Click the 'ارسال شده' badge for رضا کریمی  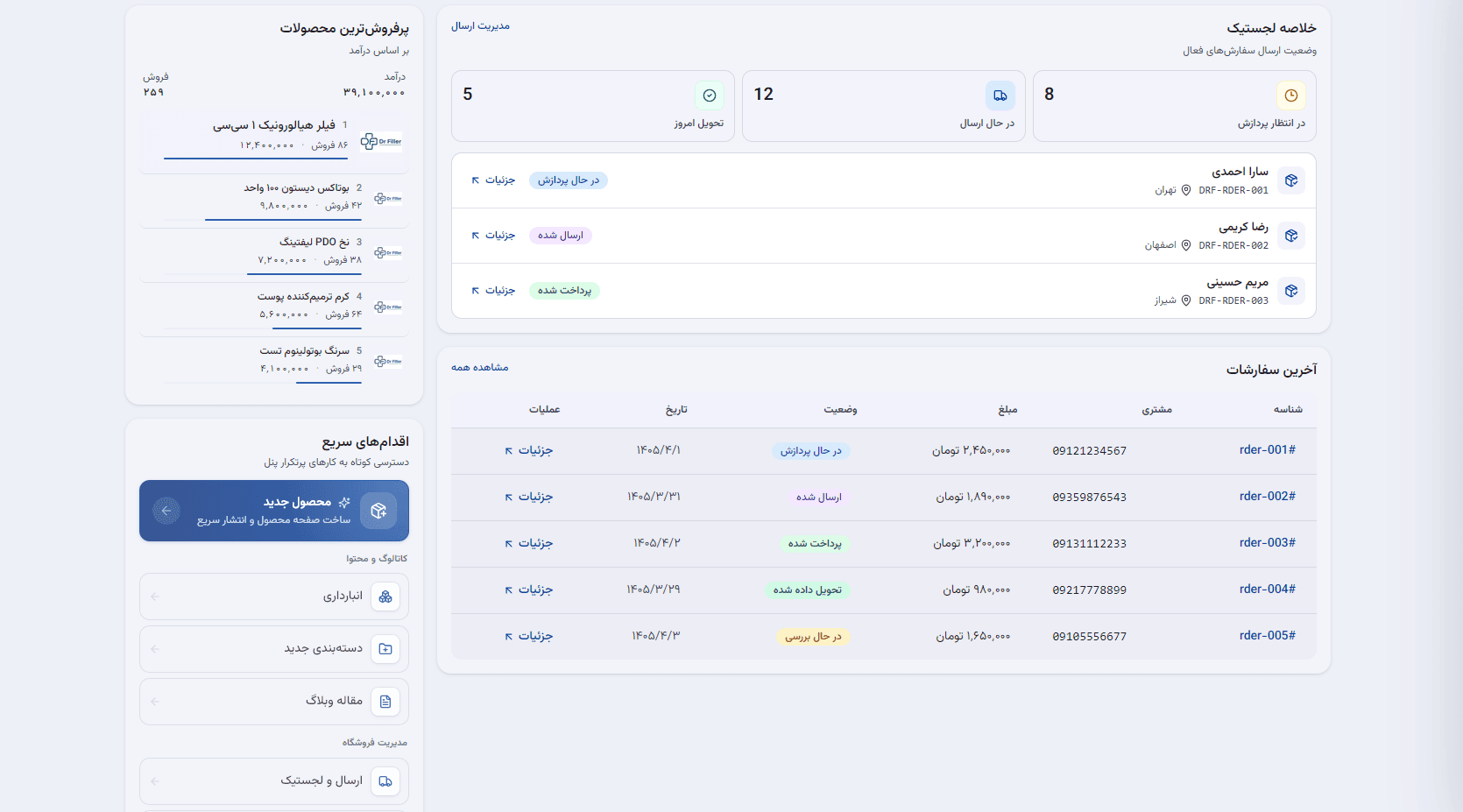click(561, 236)
